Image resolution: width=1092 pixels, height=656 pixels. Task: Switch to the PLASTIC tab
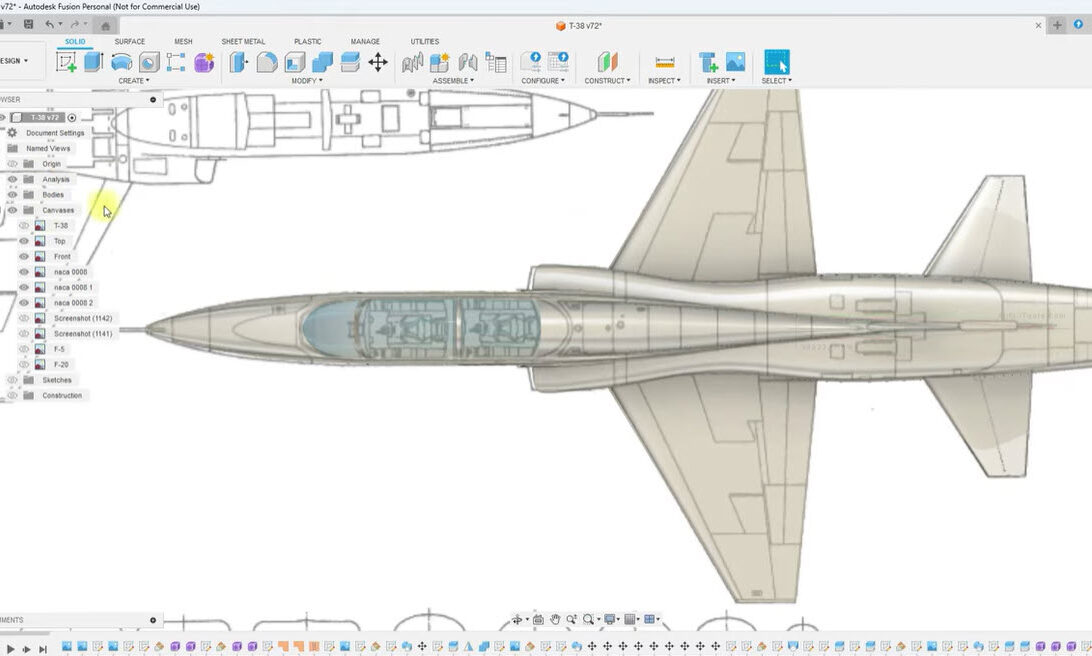pyautogui.click(x=308, y=42)
